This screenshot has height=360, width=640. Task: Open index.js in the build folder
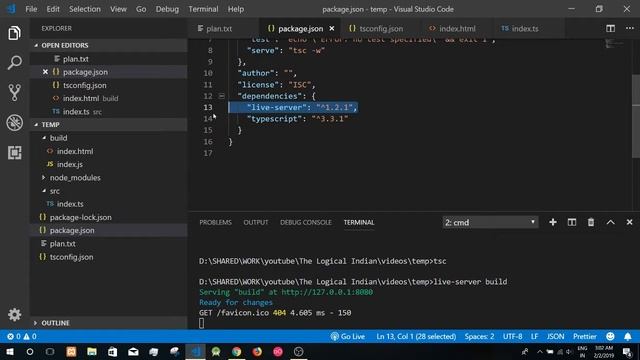[70, 164]
